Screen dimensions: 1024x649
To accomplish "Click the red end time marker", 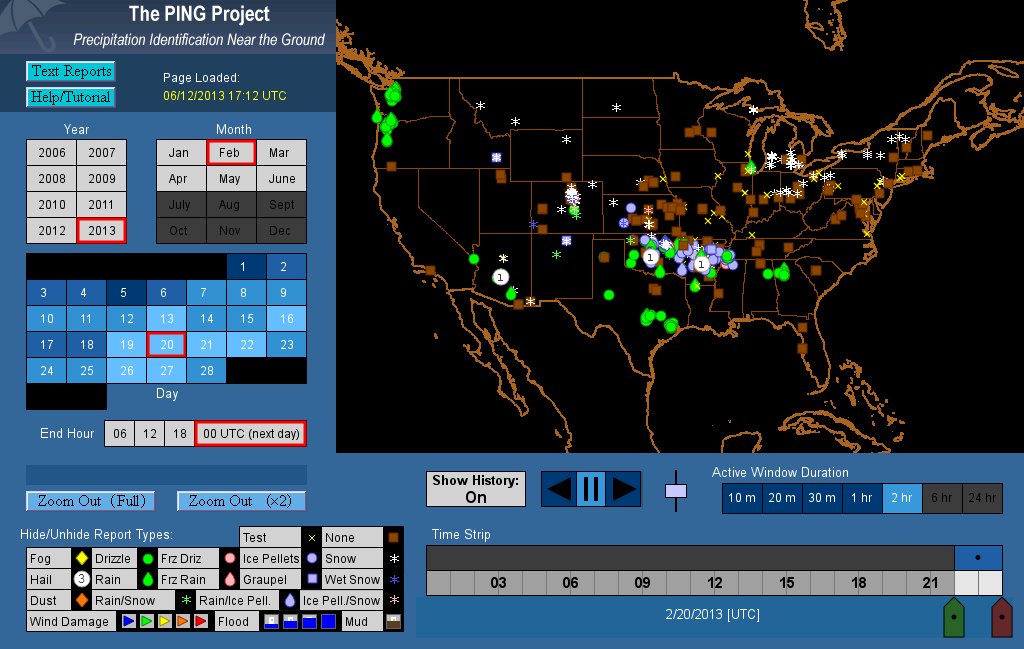I will pyautogui.click(x=1000, y=616).
